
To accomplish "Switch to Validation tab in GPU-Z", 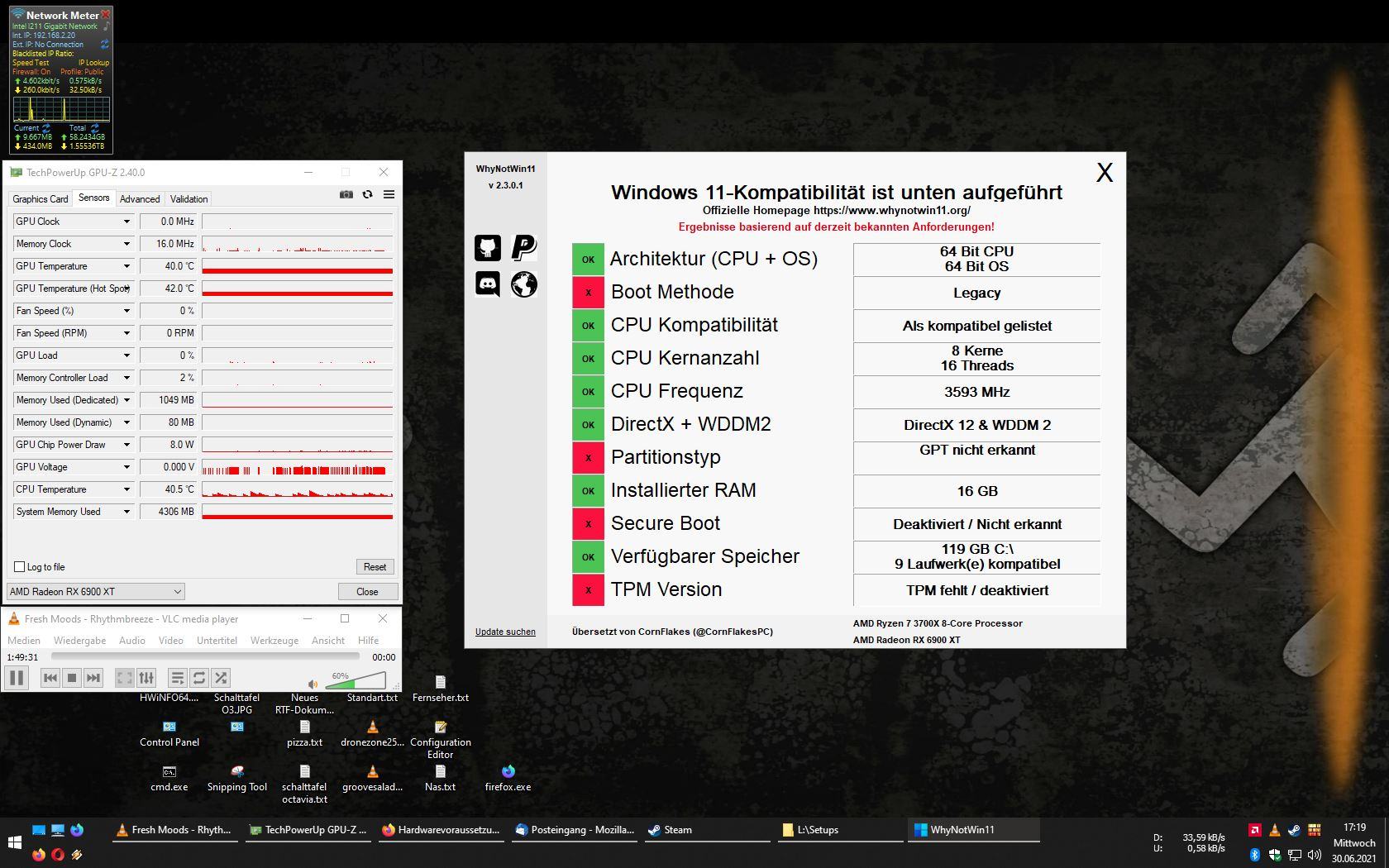I will click(x=189, y=199).
